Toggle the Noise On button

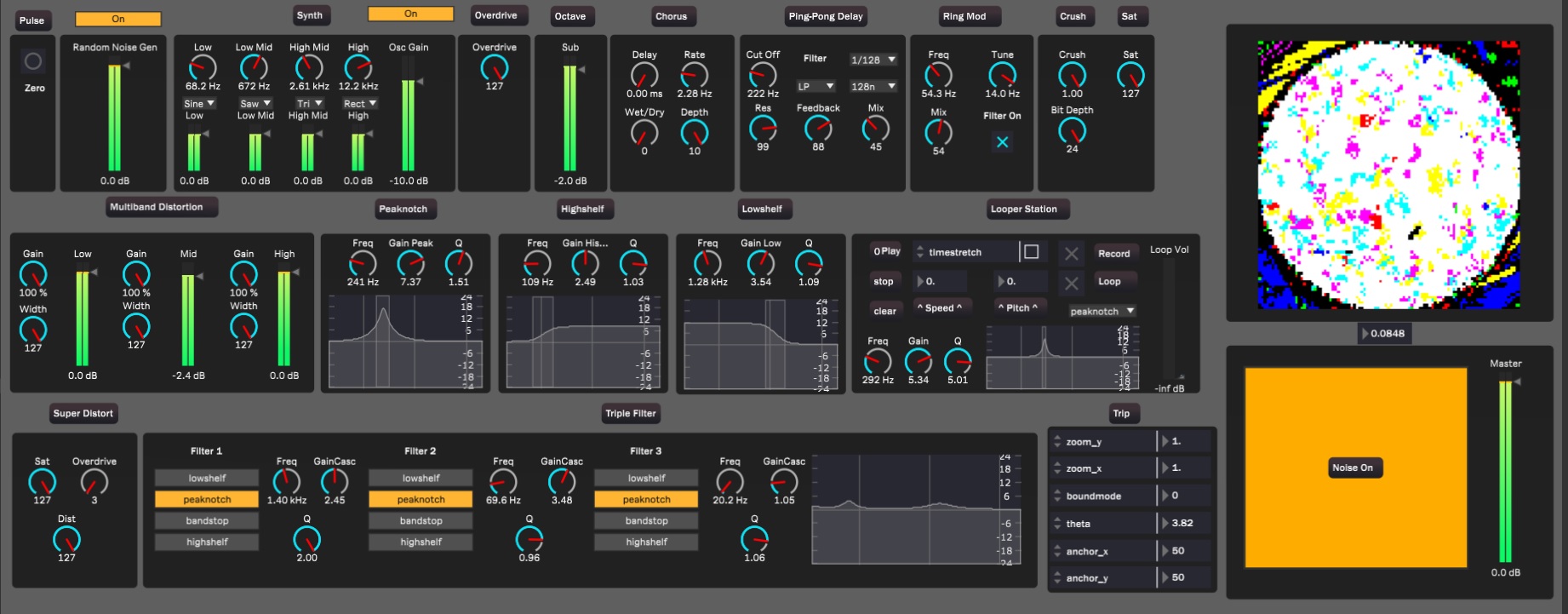pos(1352,468)
